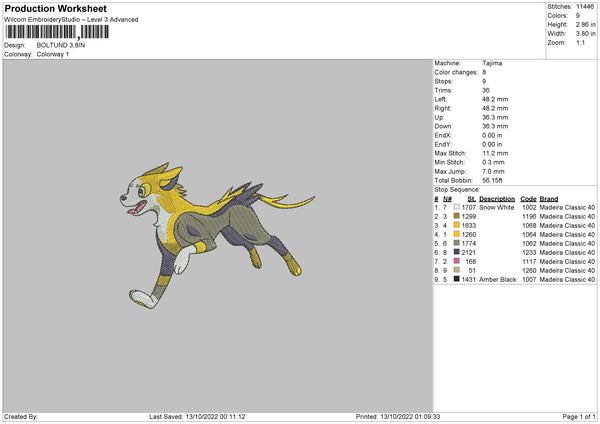600x424 pixels.
Task: Click the Code column header
Action: [528, 199]
